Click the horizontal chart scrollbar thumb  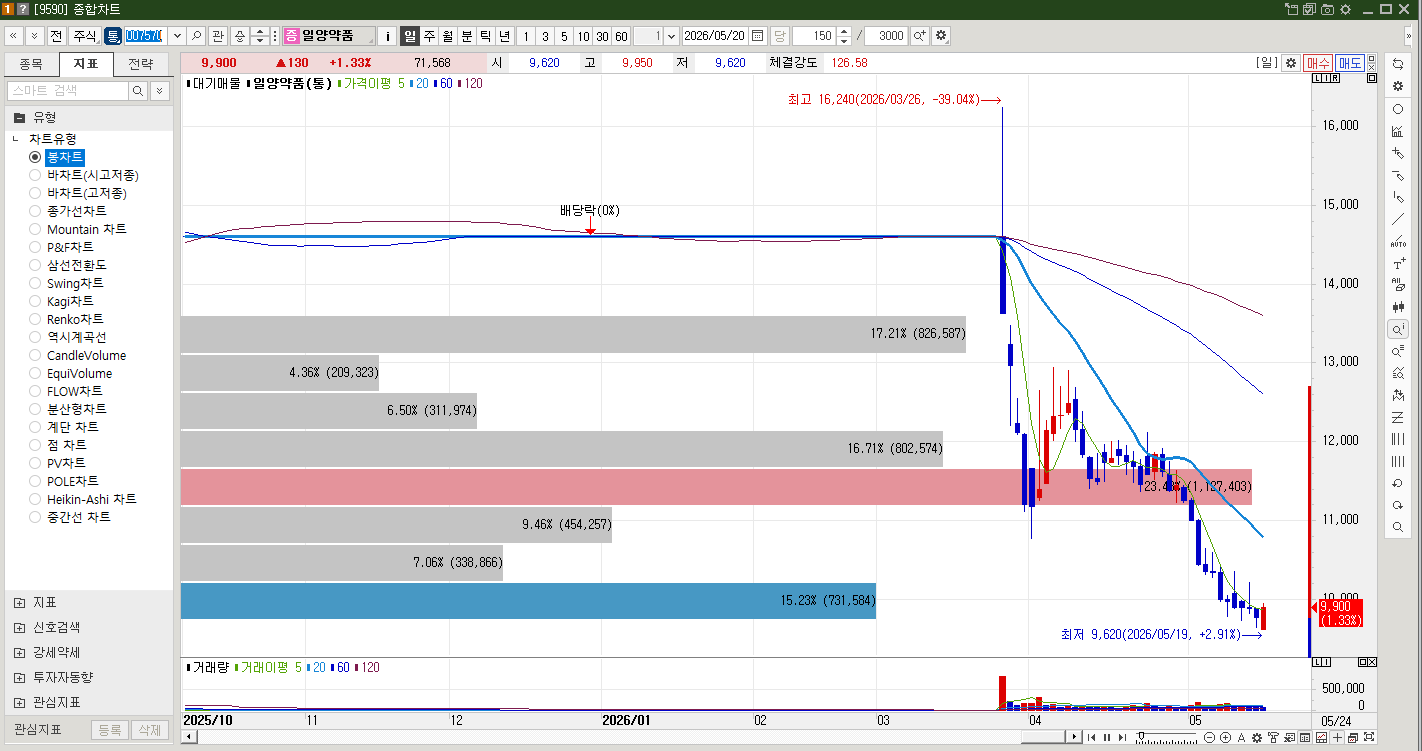pyautogui.click(x=1041, y=738)
